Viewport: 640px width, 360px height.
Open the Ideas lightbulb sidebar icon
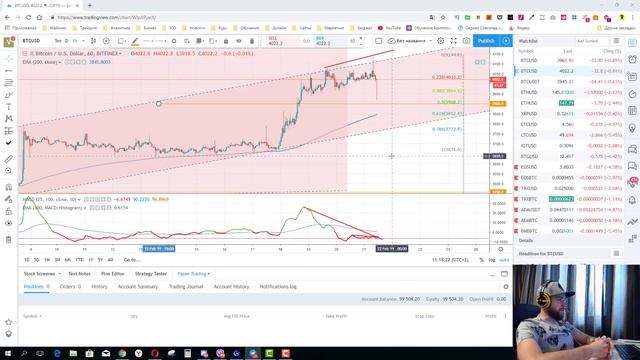coord(632,129)
